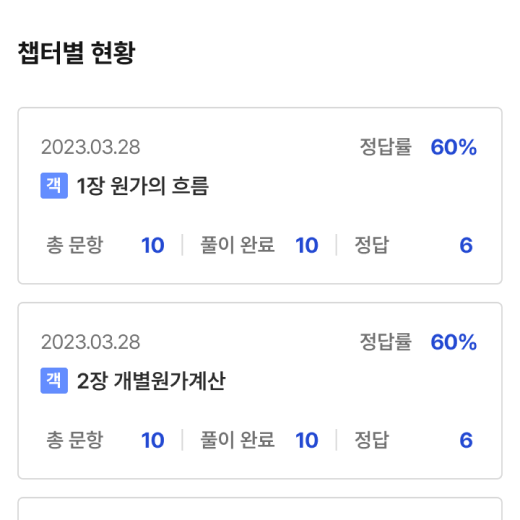Click the 객 badge on chapter 2
The width and height of the screenshot is (520, 520).
pyautogui.click(x=54, y=381)
